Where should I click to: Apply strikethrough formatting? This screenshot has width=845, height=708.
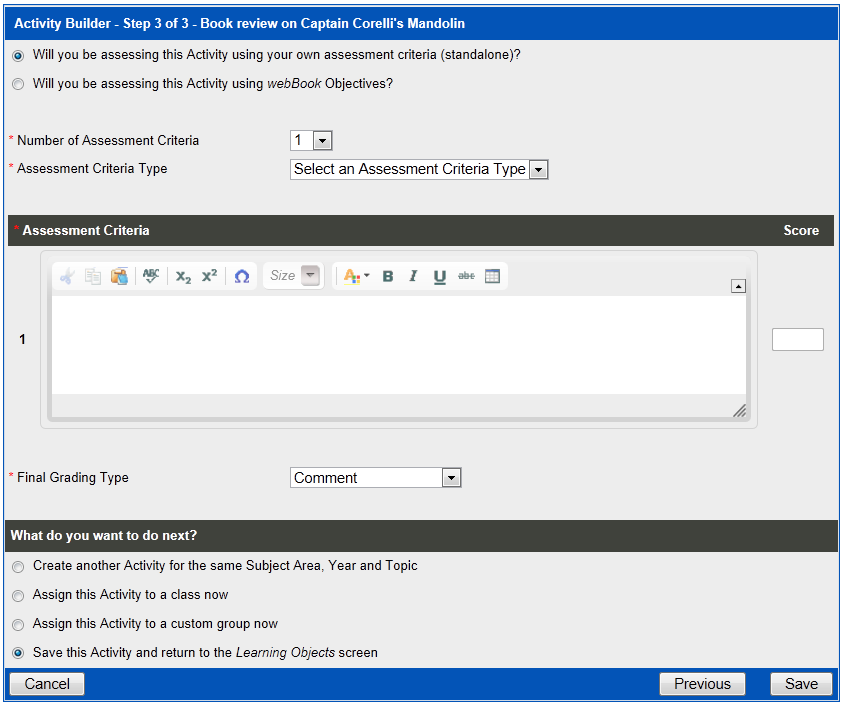click(x=466, y=277)
